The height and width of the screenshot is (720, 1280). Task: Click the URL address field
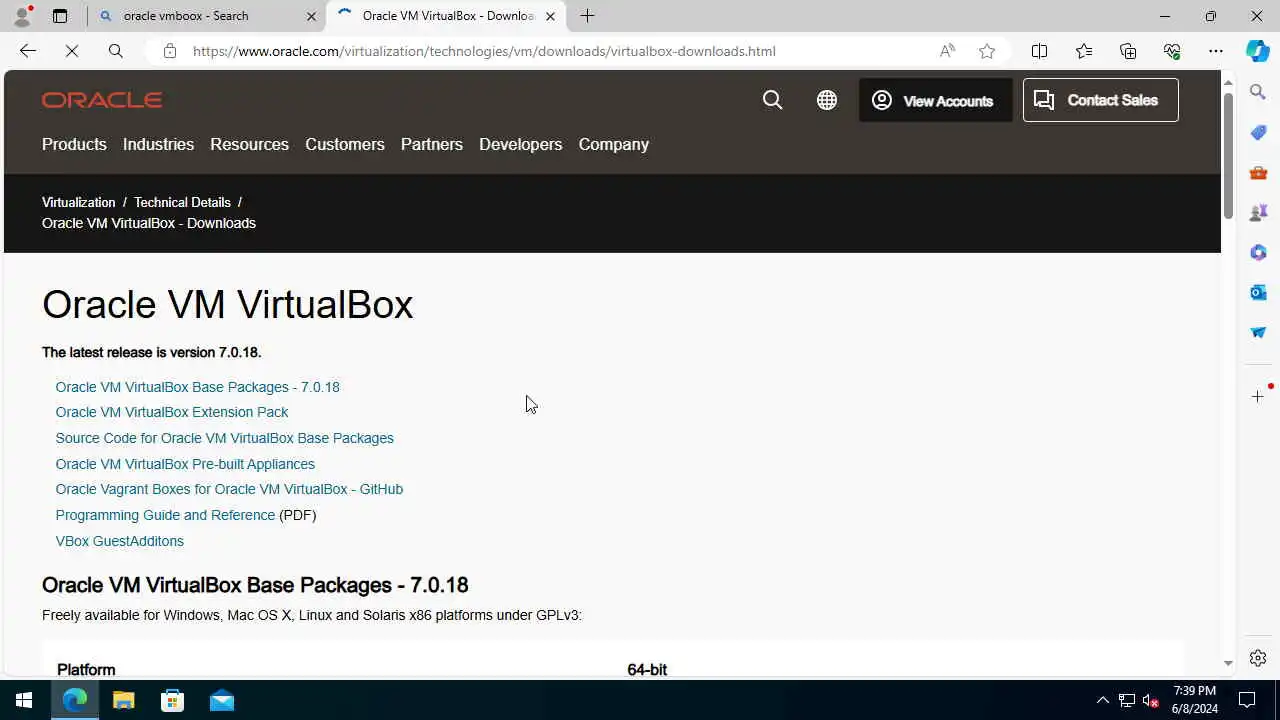click(x=484, y=51)
